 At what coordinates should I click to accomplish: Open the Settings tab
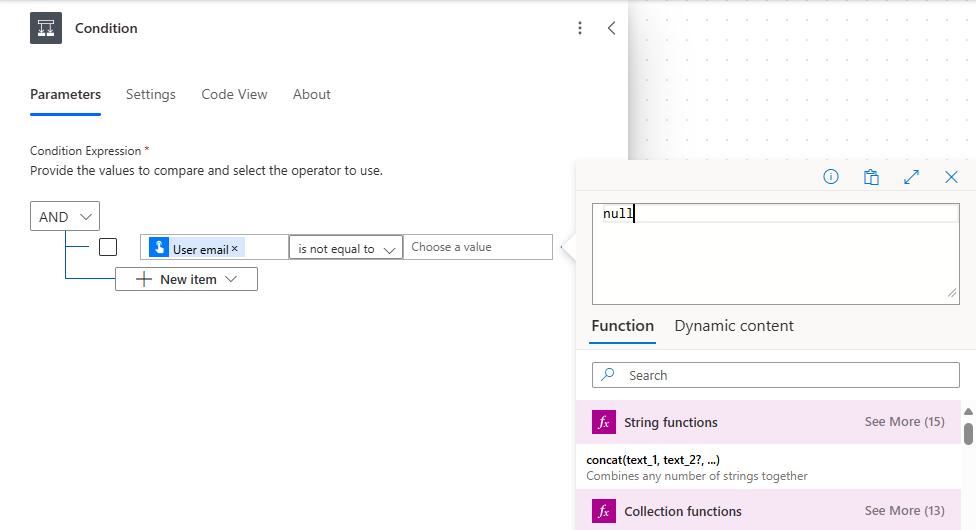coord(151,94)
